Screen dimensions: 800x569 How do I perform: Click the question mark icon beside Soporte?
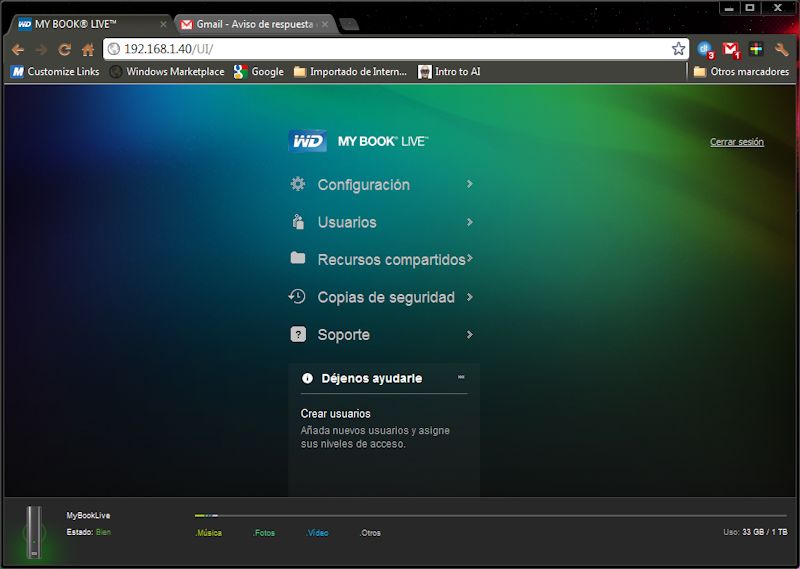coord(298,334)
